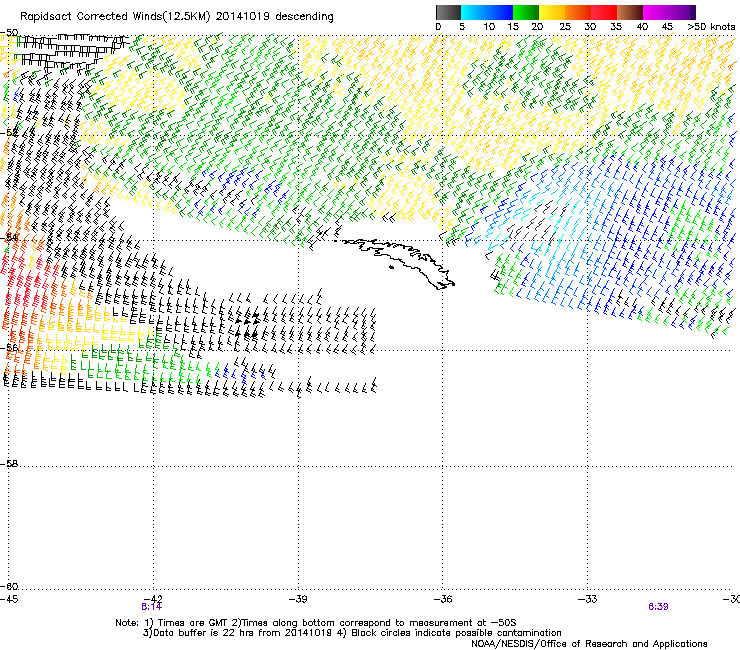Click the -45 longitude axis label
The height and width of the screenshot is (650, 740).
9,599
